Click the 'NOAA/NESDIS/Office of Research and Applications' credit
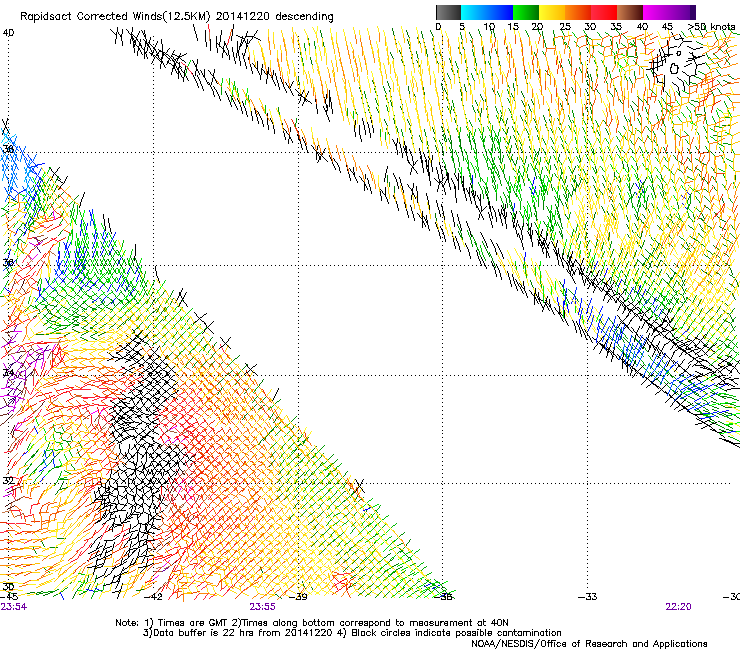The width and height of the screenshot is (740, 650). coord(589,643)
